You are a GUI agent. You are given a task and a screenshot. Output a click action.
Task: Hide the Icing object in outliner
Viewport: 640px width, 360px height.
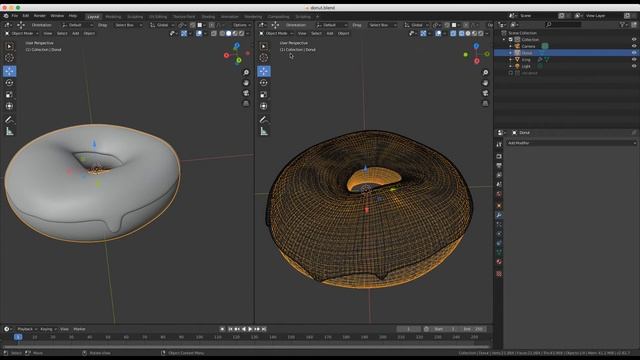click(634, 60)
